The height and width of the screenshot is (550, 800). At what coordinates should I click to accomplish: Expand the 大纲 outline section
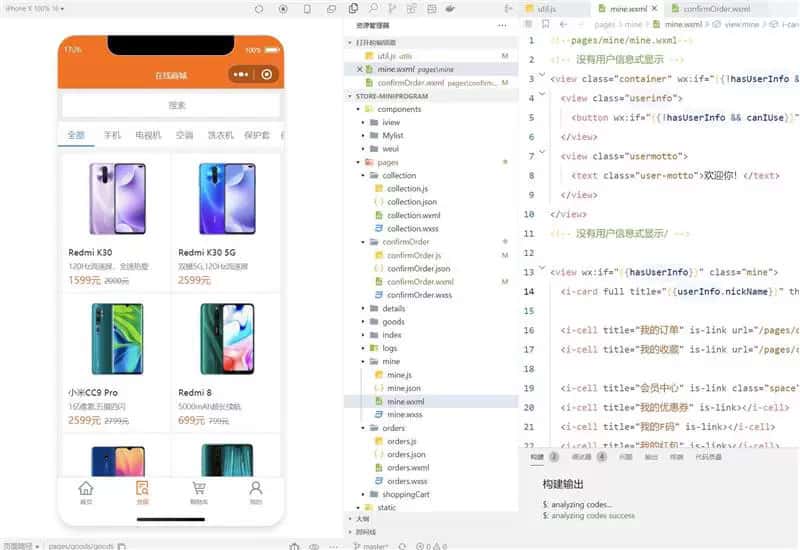tap(362, 518)
